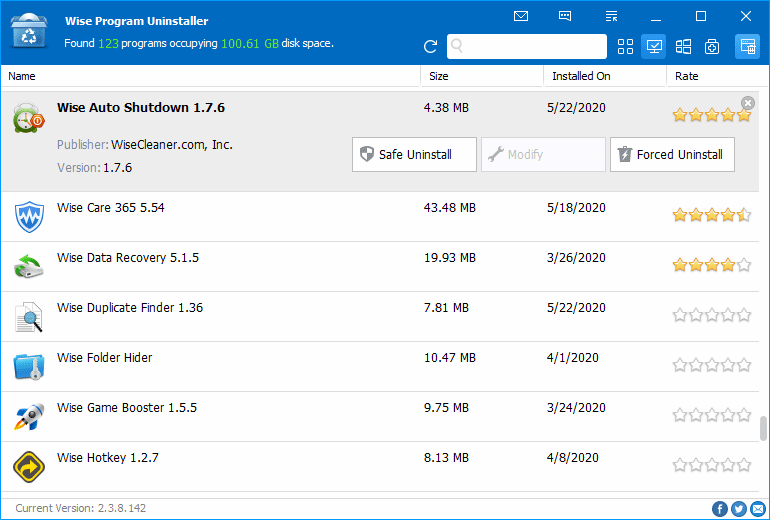
Task: Click 9.75 MB size of Wise Game Booster
Action: click(446, 408)
